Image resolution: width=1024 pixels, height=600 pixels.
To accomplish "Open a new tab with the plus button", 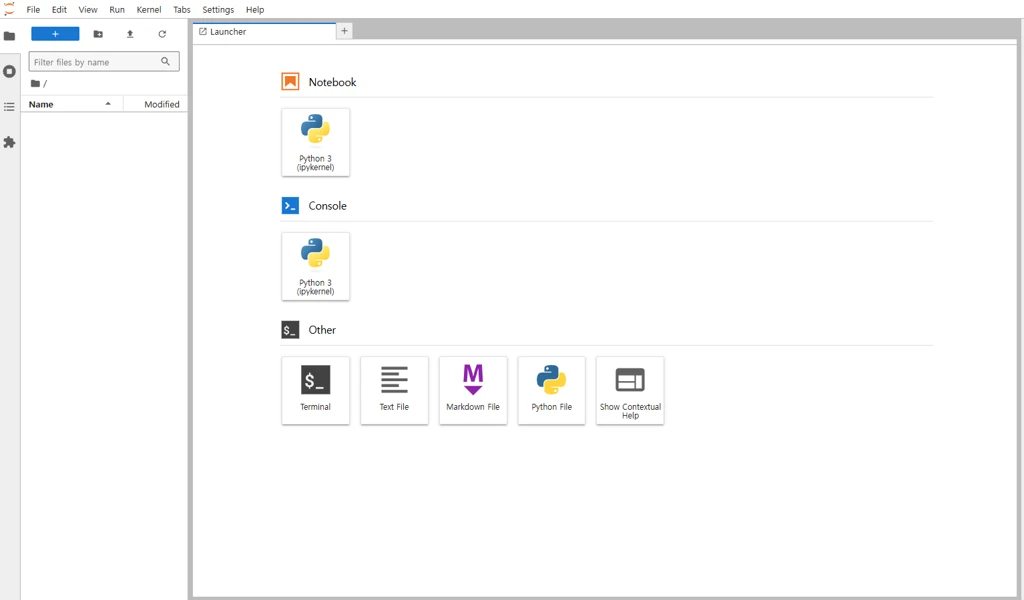I will (x=344, y=31).
